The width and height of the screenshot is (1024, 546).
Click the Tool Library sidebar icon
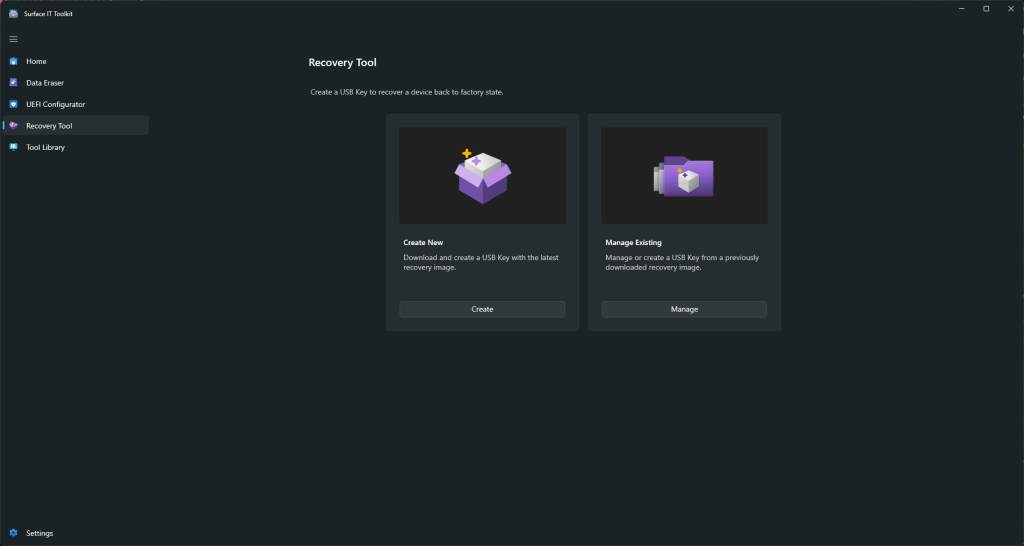(13, 147)
